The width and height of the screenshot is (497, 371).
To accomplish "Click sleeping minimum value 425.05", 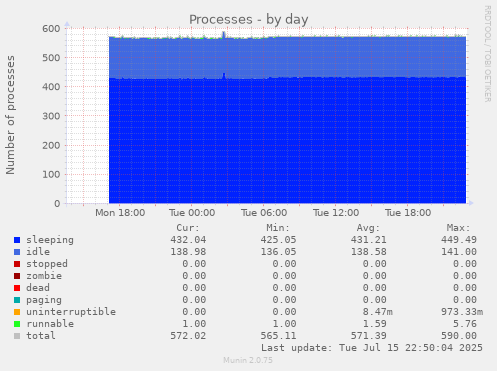I will click(x=278, y=240).
